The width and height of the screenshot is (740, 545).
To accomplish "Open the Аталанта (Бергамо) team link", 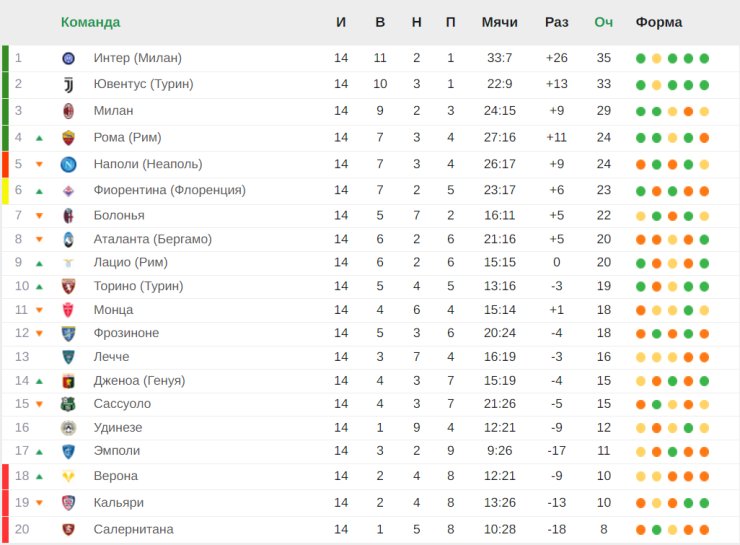I will coord(152,239).
